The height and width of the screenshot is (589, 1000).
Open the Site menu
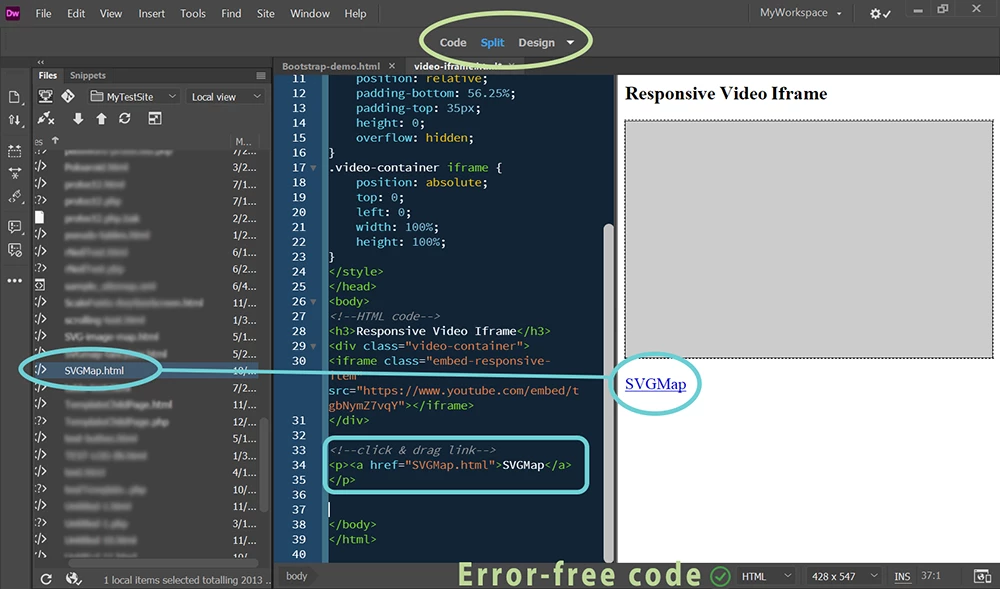pos(265,13)
